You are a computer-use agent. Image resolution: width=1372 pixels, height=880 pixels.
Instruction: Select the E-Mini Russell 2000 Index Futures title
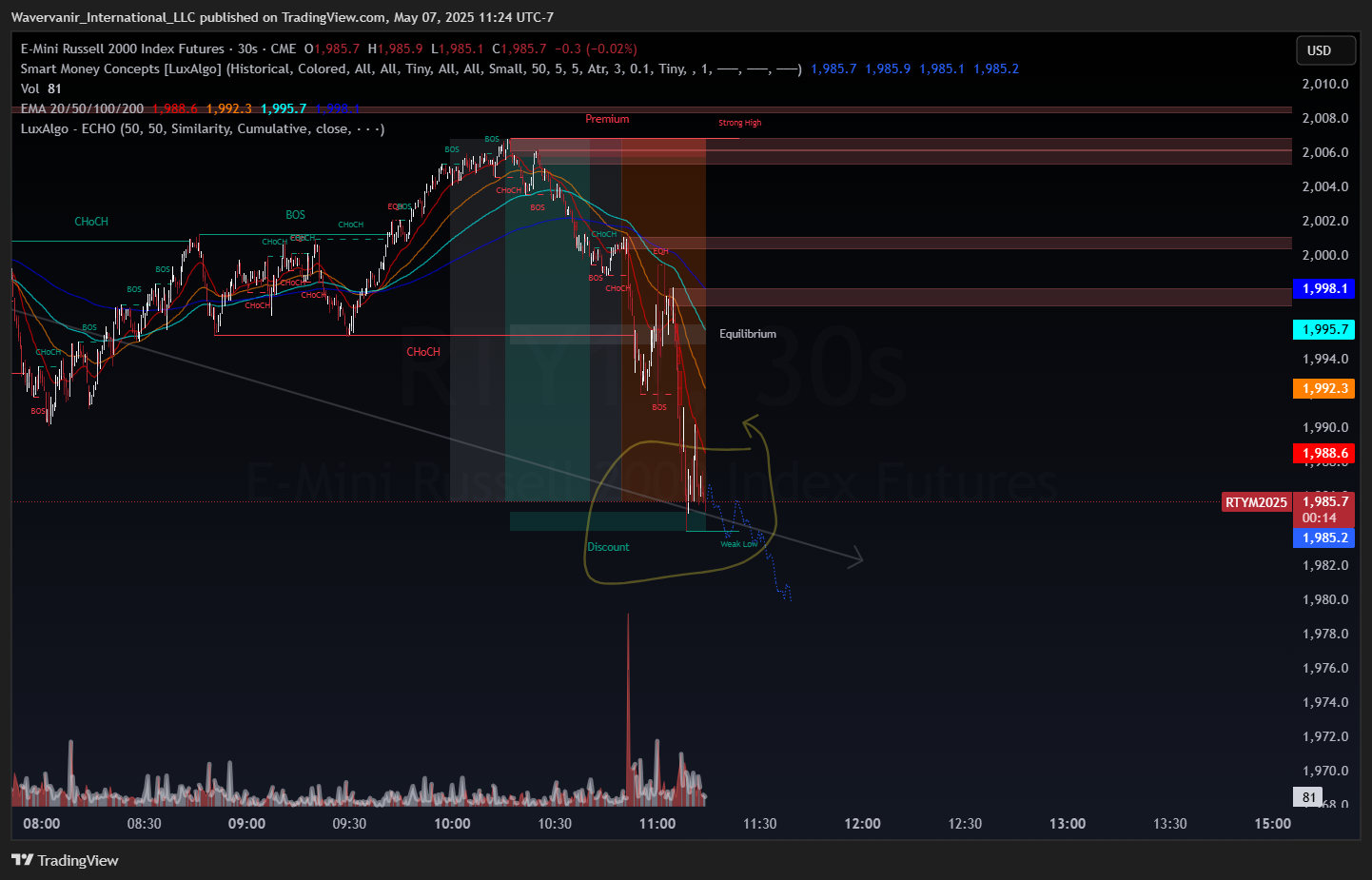[x=122, y=49]
